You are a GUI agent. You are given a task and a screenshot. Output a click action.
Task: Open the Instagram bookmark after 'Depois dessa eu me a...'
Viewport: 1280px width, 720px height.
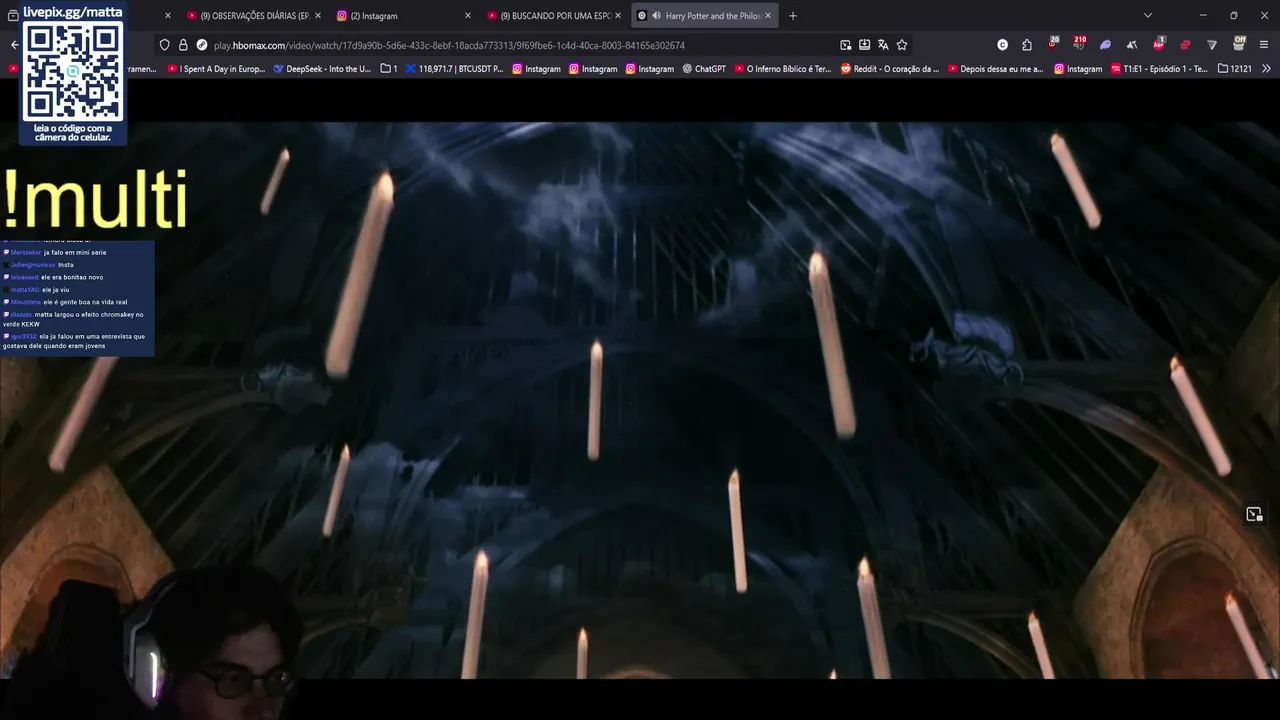(1078, 69)
